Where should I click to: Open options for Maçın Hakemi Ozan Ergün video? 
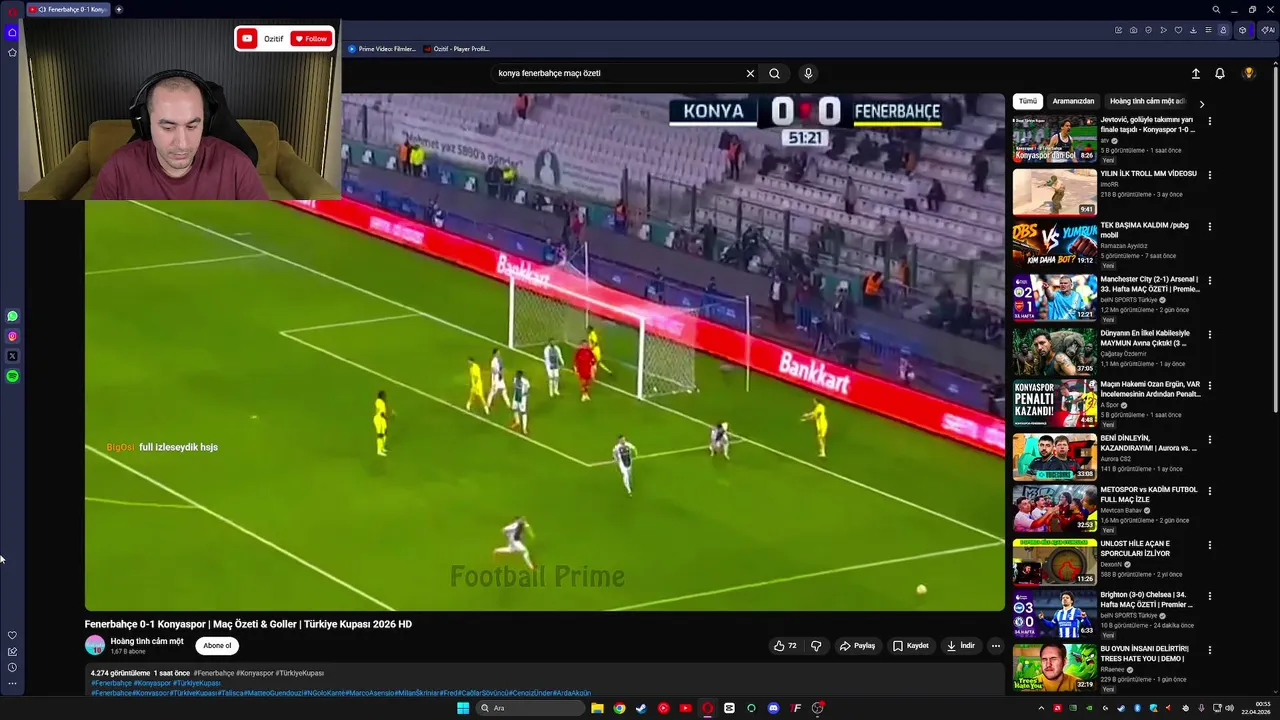1209,386
